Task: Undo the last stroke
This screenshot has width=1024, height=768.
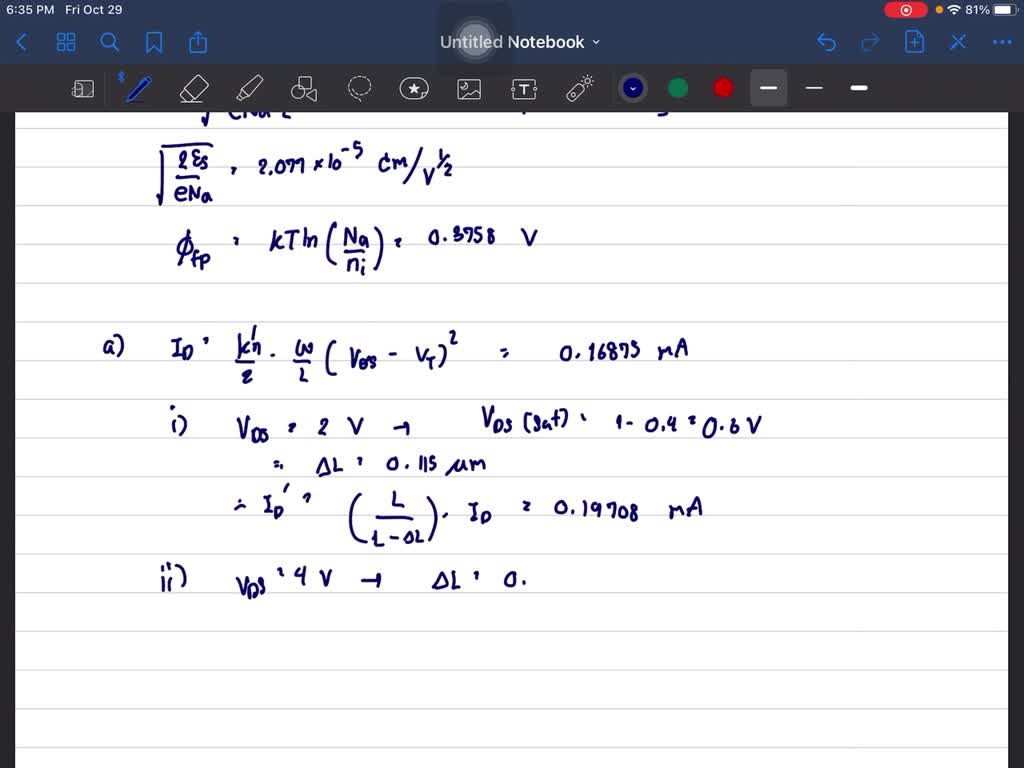Action: click(826, 42)
